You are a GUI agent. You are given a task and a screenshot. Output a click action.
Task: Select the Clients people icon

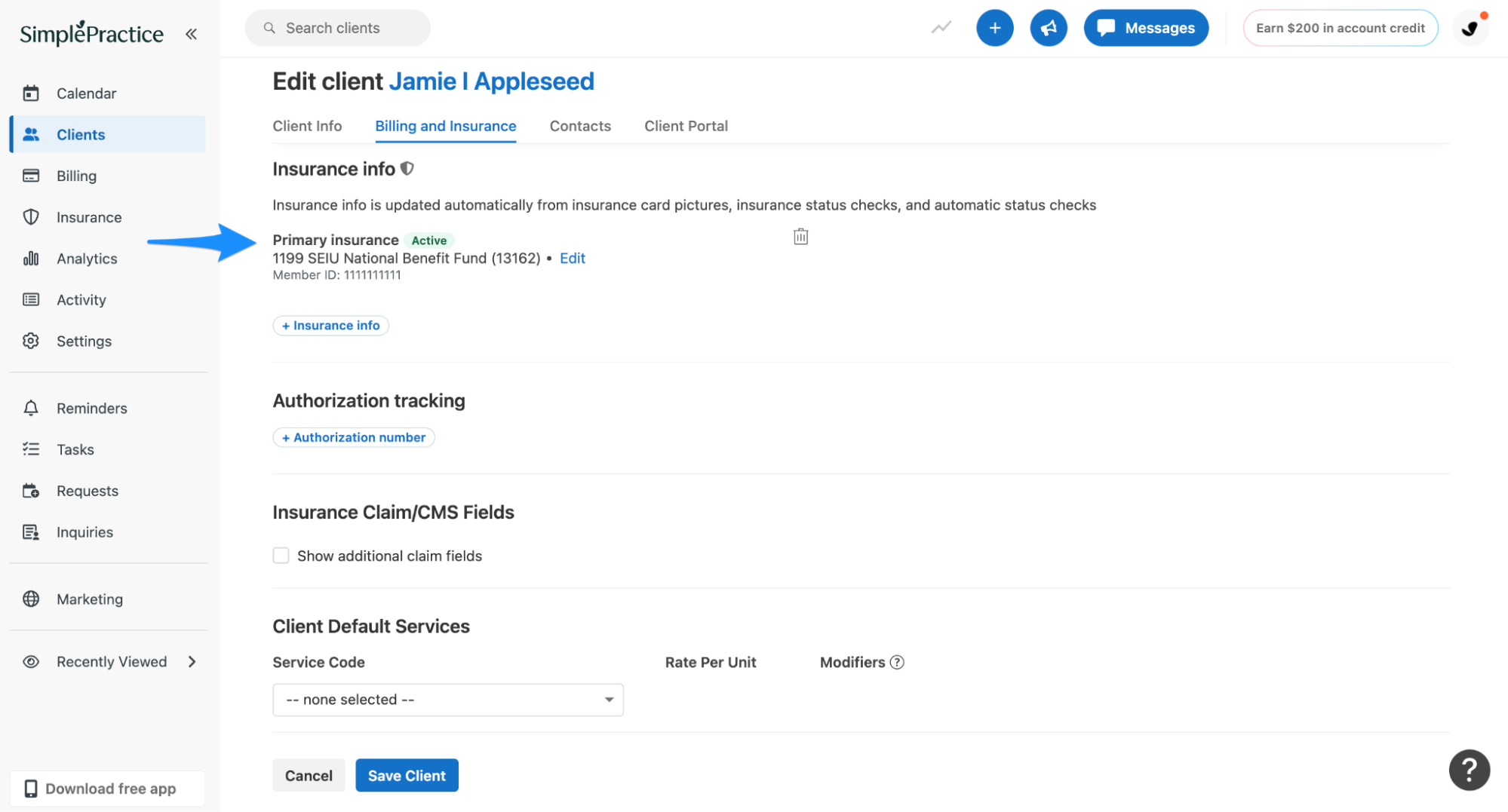(31, 134)
